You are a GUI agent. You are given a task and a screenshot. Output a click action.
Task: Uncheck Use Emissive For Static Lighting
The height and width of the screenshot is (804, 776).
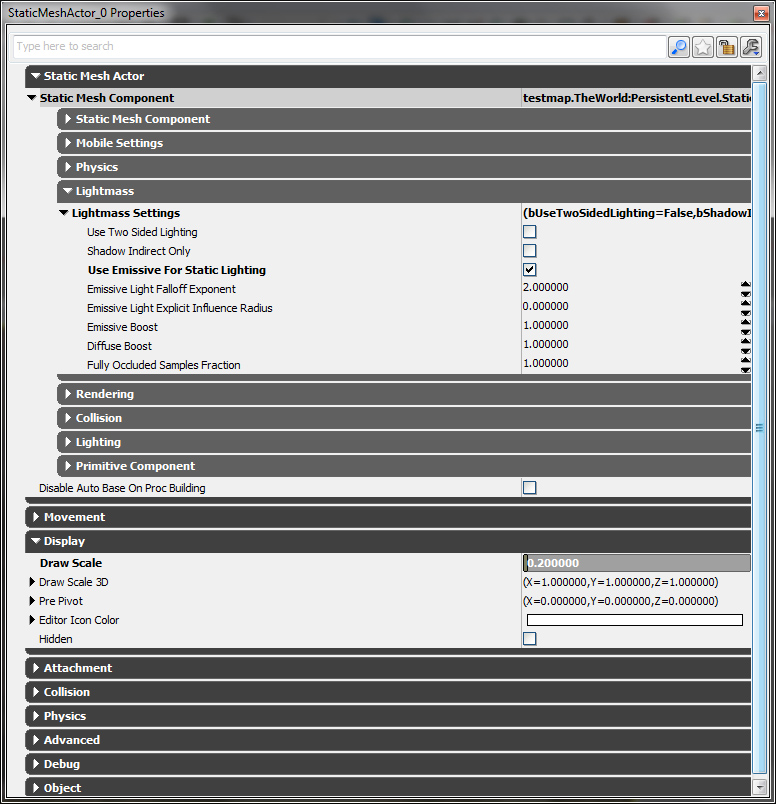coord(530,270)
